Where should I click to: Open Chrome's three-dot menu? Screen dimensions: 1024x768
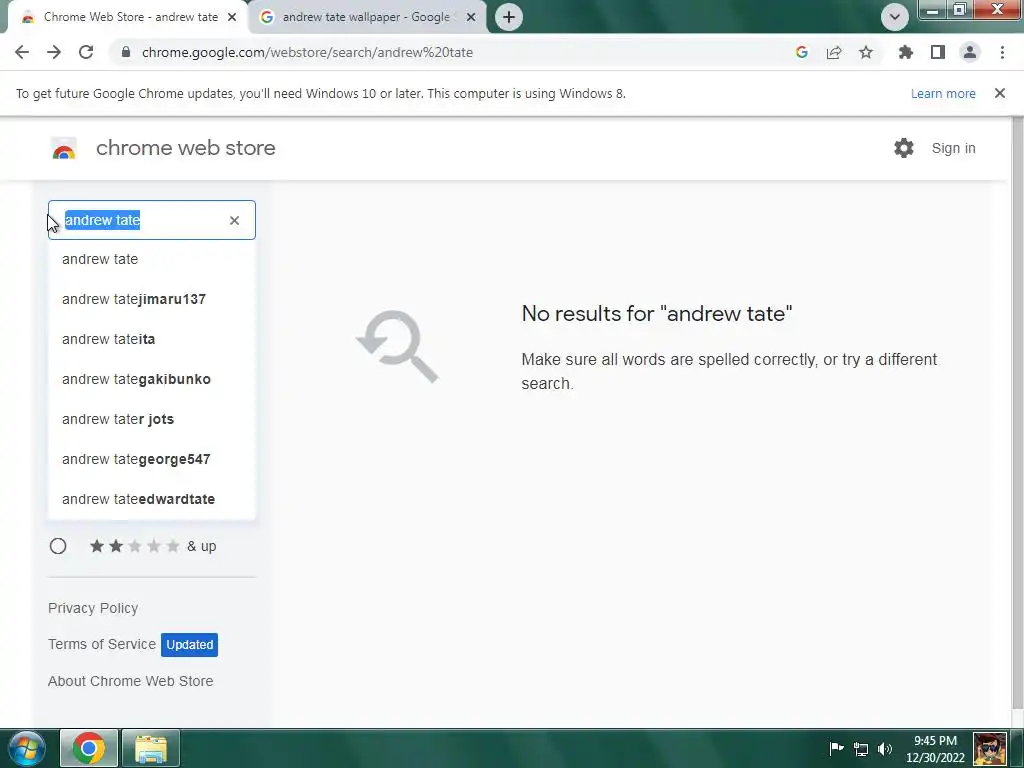1002,52
